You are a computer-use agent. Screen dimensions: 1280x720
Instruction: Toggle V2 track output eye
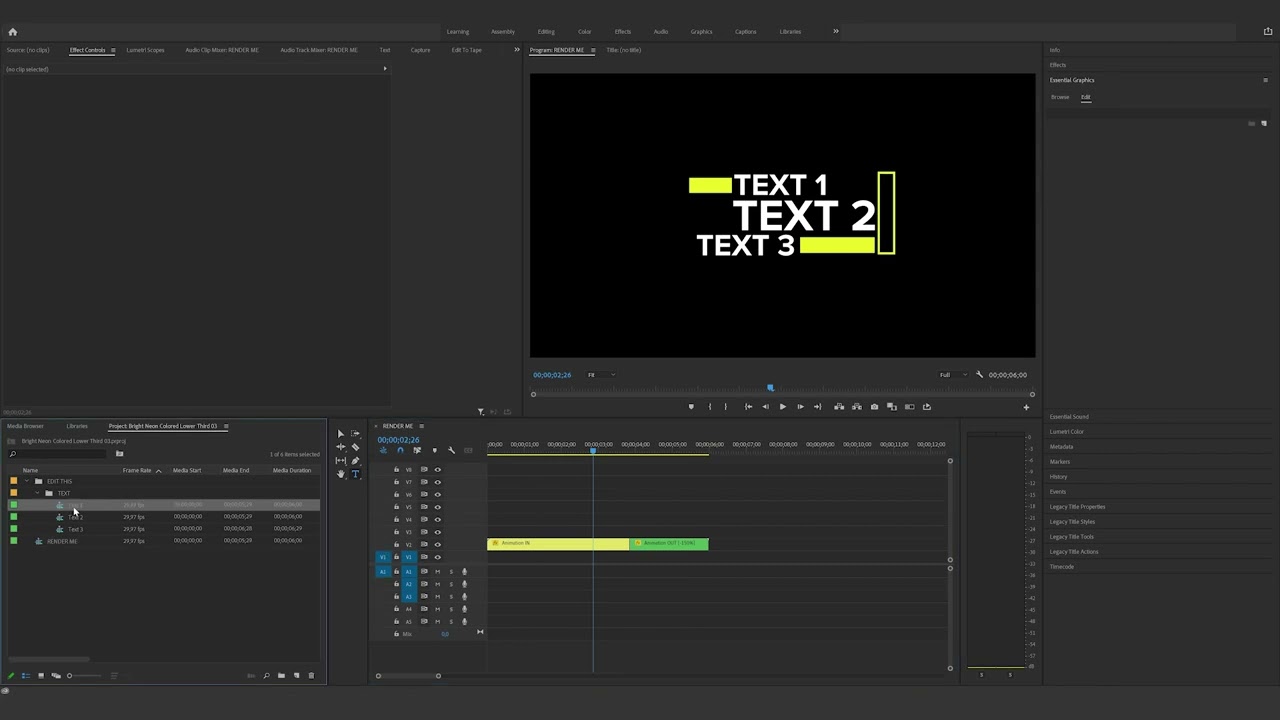tap(437, 545)
